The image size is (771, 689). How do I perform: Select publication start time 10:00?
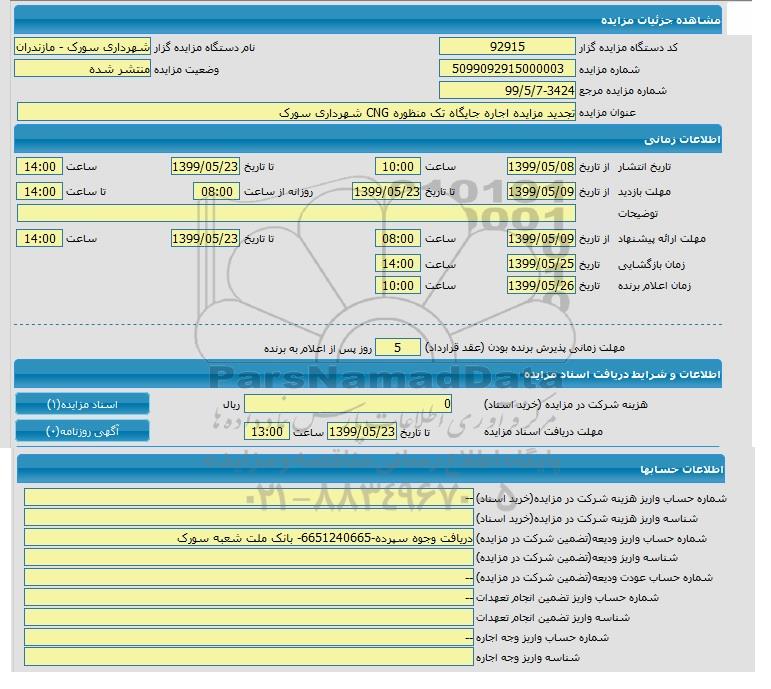[x=398, y=166]
